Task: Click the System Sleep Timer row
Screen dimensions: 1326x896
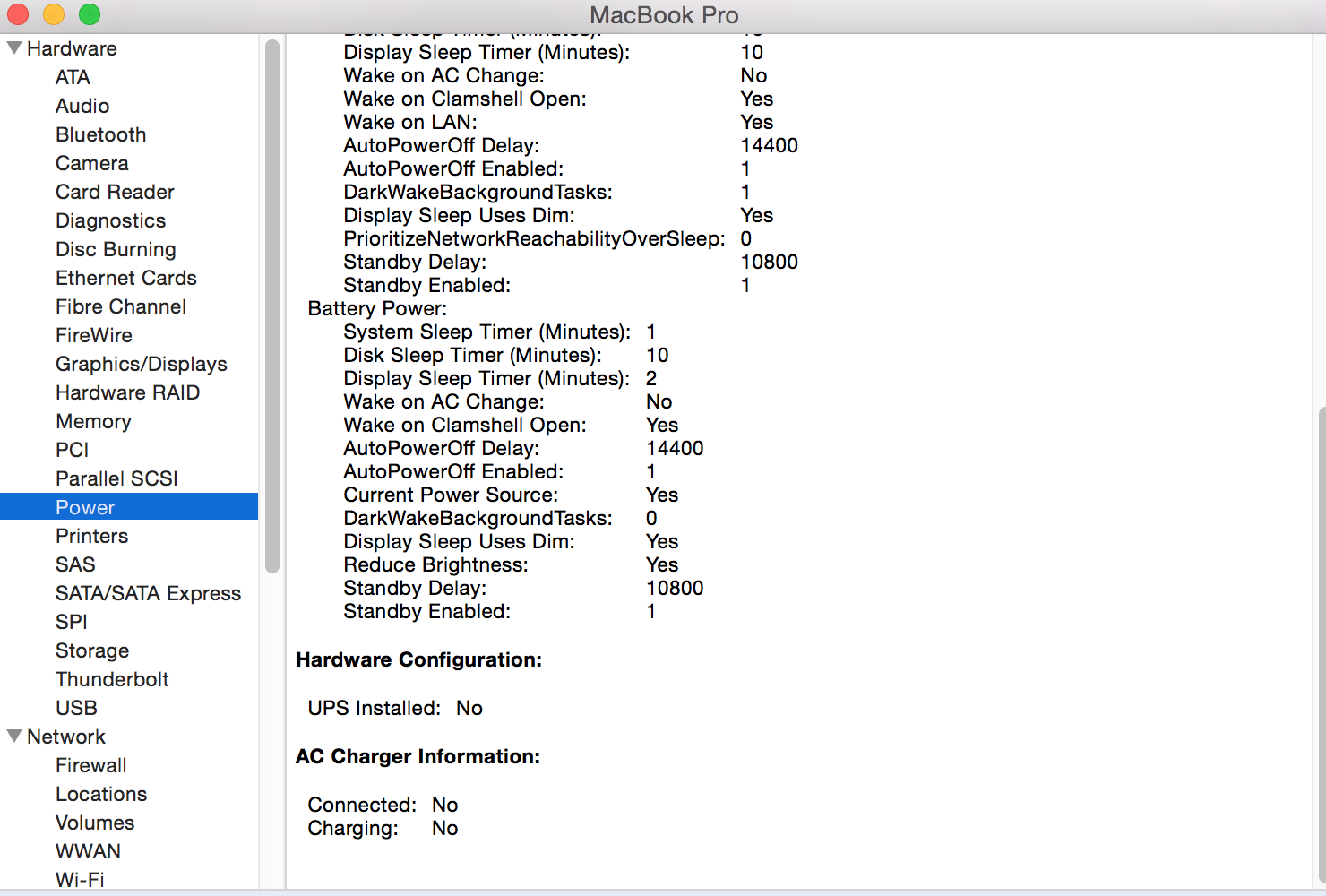Action: click(x=500, y=332)
